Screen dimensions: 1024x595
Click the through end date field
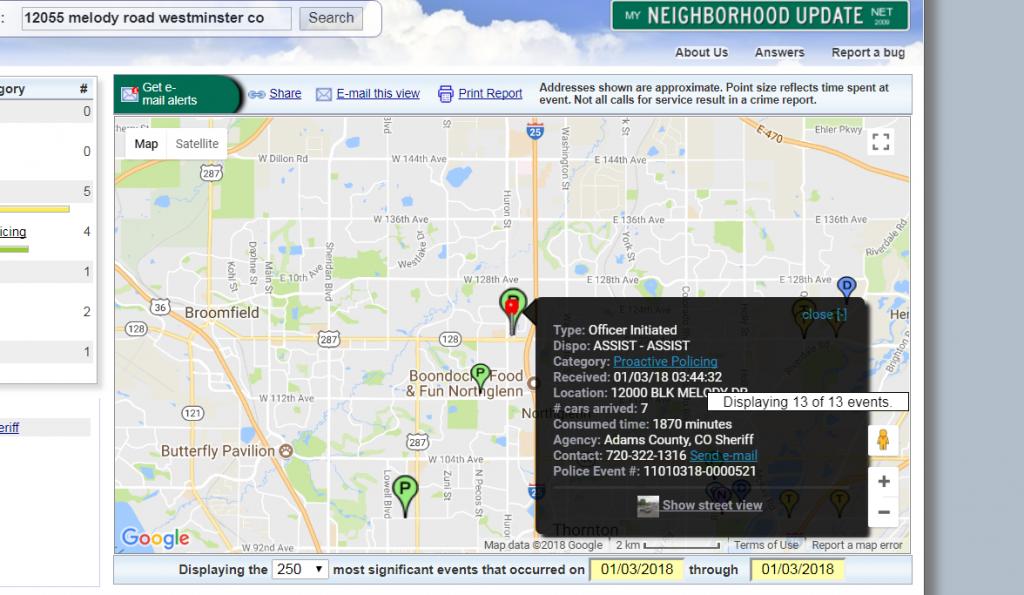(797, 569)
